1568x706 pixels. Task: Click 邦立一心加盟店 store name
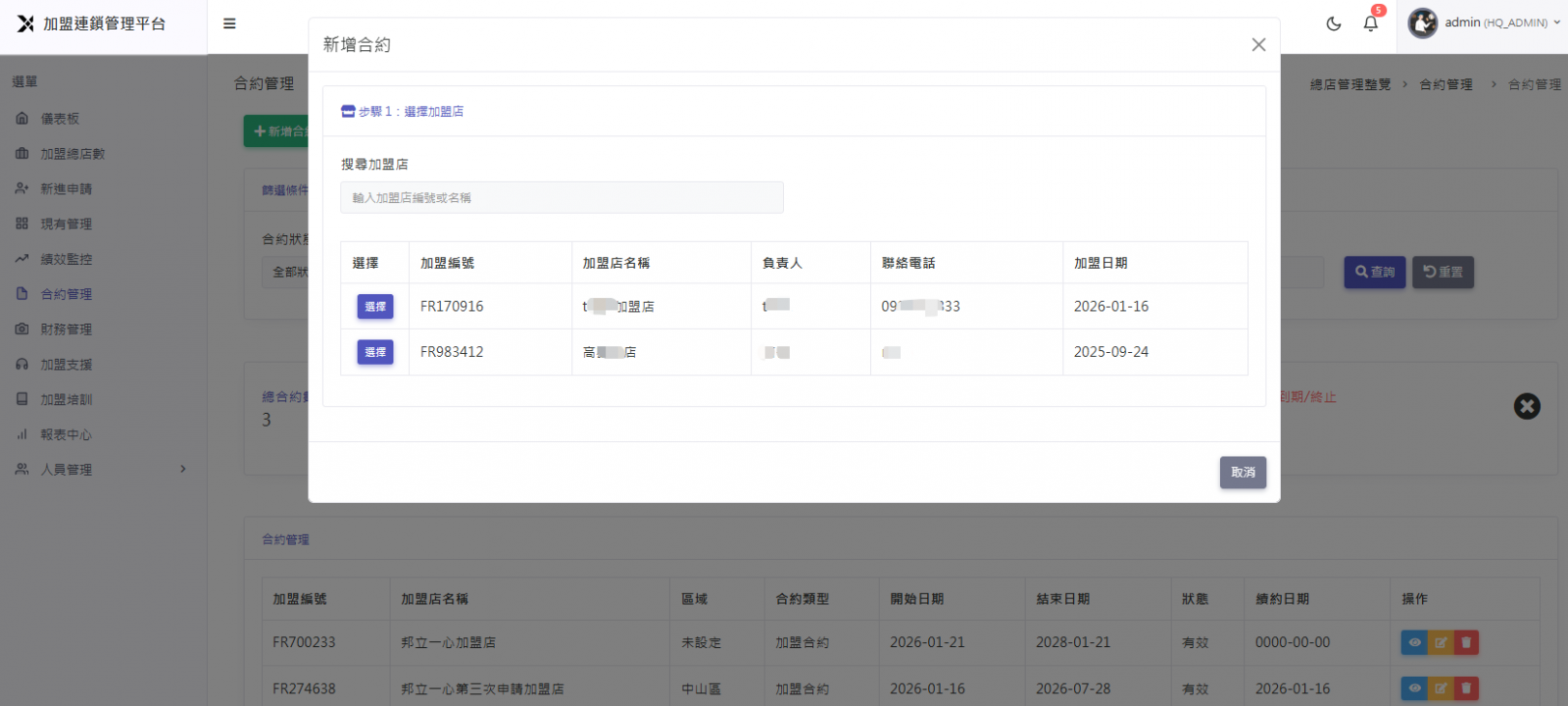tap(448, 643)
